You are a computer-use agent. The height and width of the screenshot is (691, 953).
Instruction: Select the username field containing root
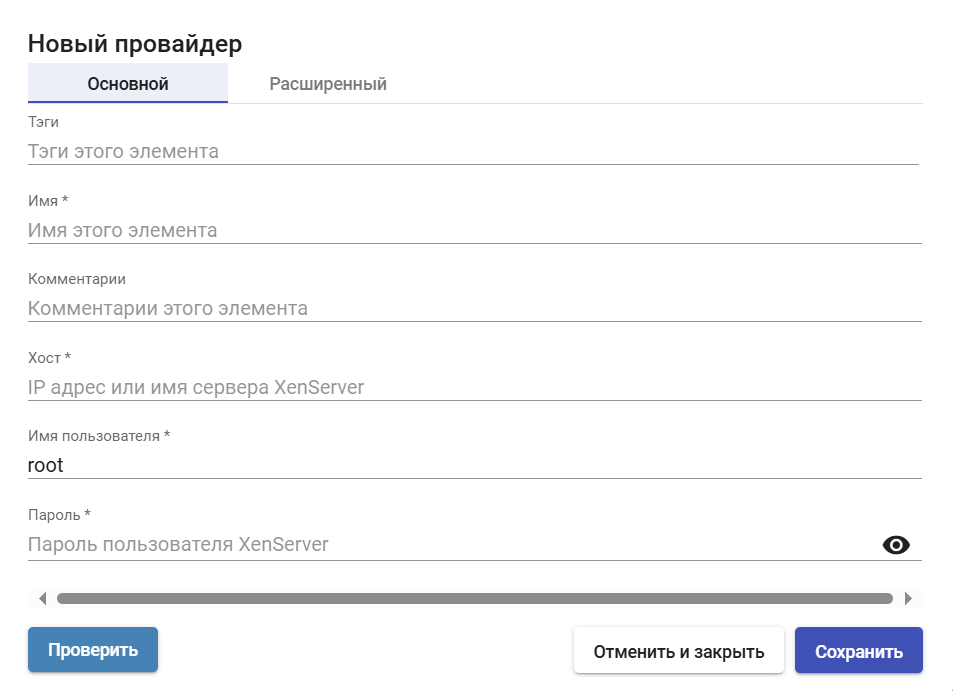(x=474, y=466)
